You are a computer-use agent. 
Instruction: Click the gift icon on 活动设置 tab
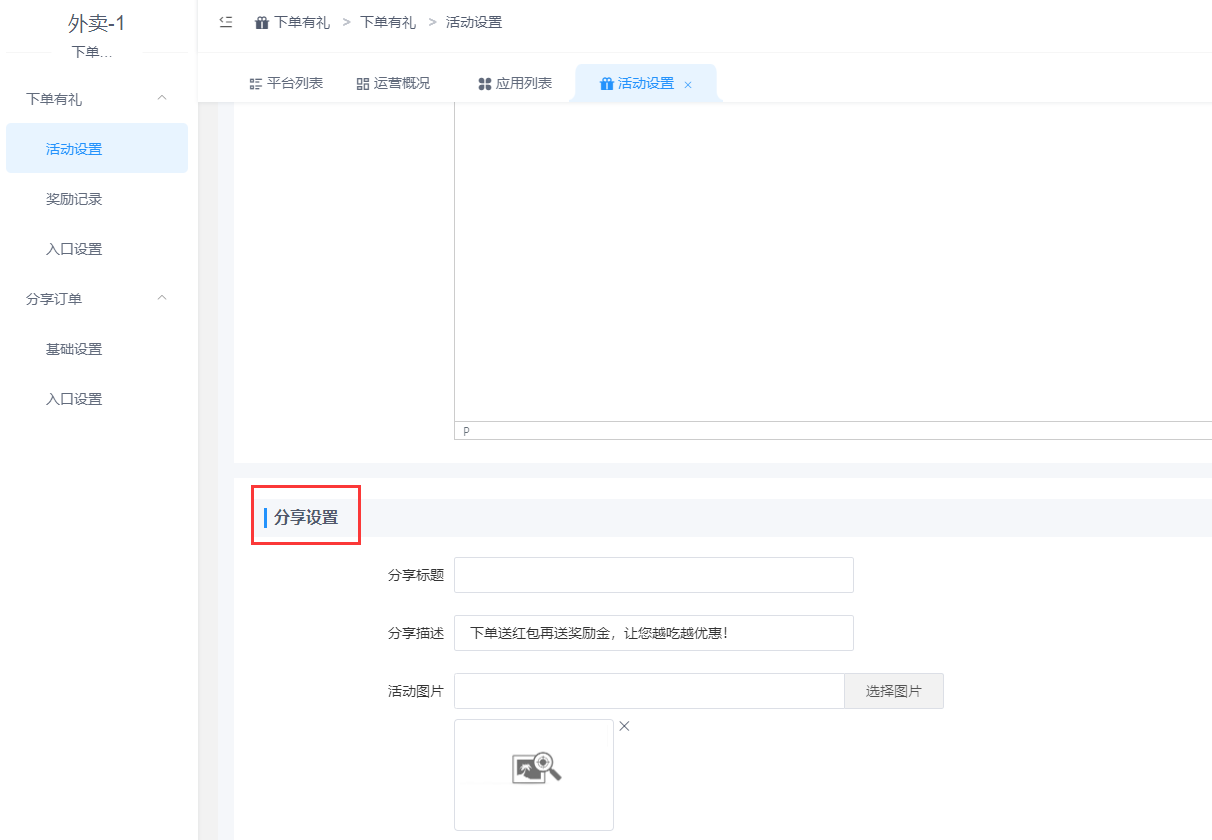606,84
